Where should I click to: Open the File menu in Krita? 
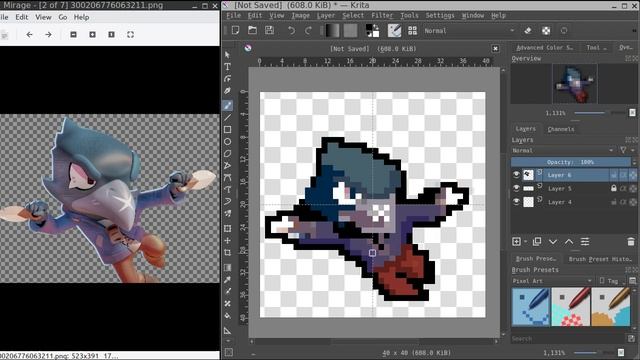pyautogui.click(x=233, y=16)
